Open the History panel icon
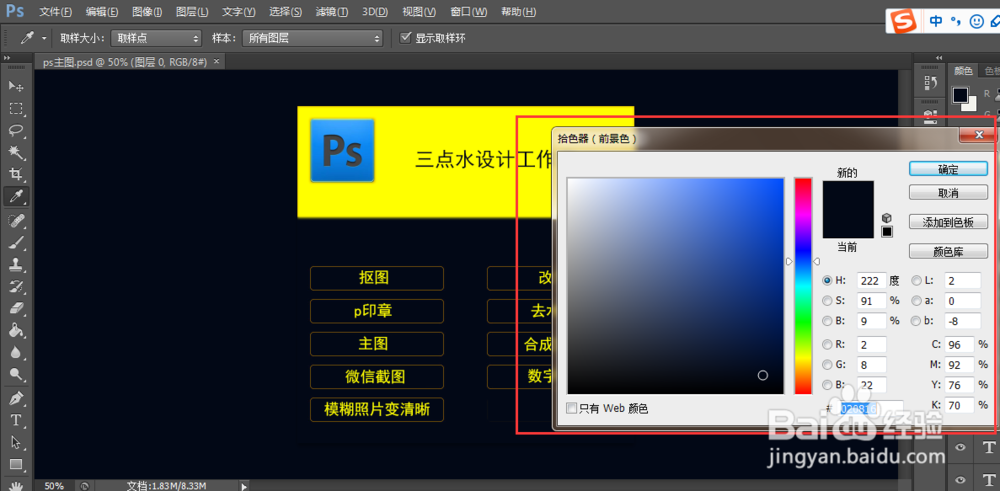Screen dimensions: 1000x491 [930, 82]
